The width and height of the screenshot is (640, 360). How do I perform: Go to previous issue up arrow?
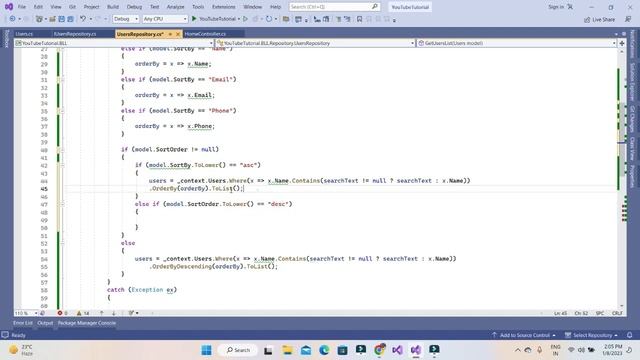102,313
